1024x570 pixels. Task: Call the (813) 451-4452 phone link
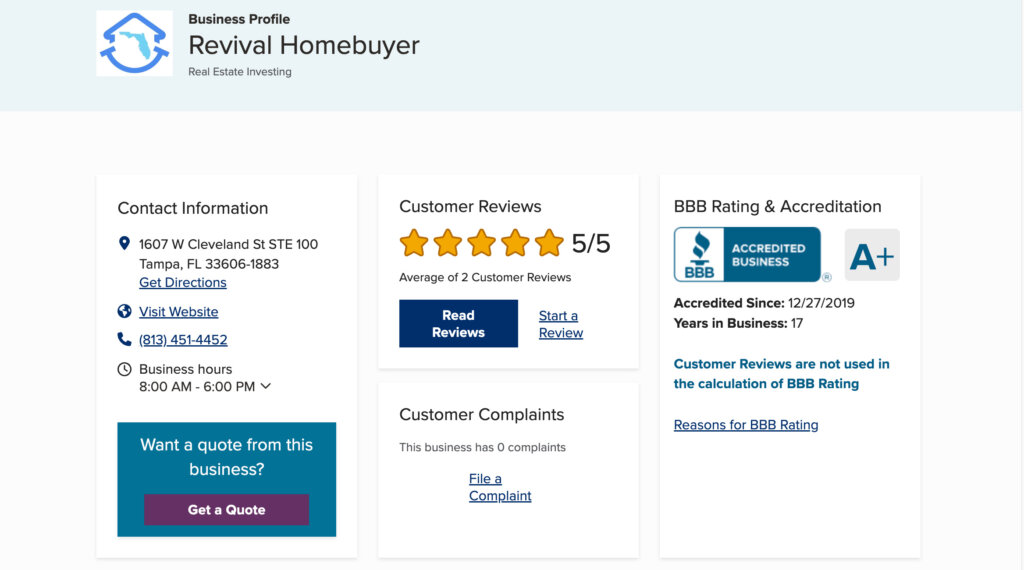[x=183, y=340]
